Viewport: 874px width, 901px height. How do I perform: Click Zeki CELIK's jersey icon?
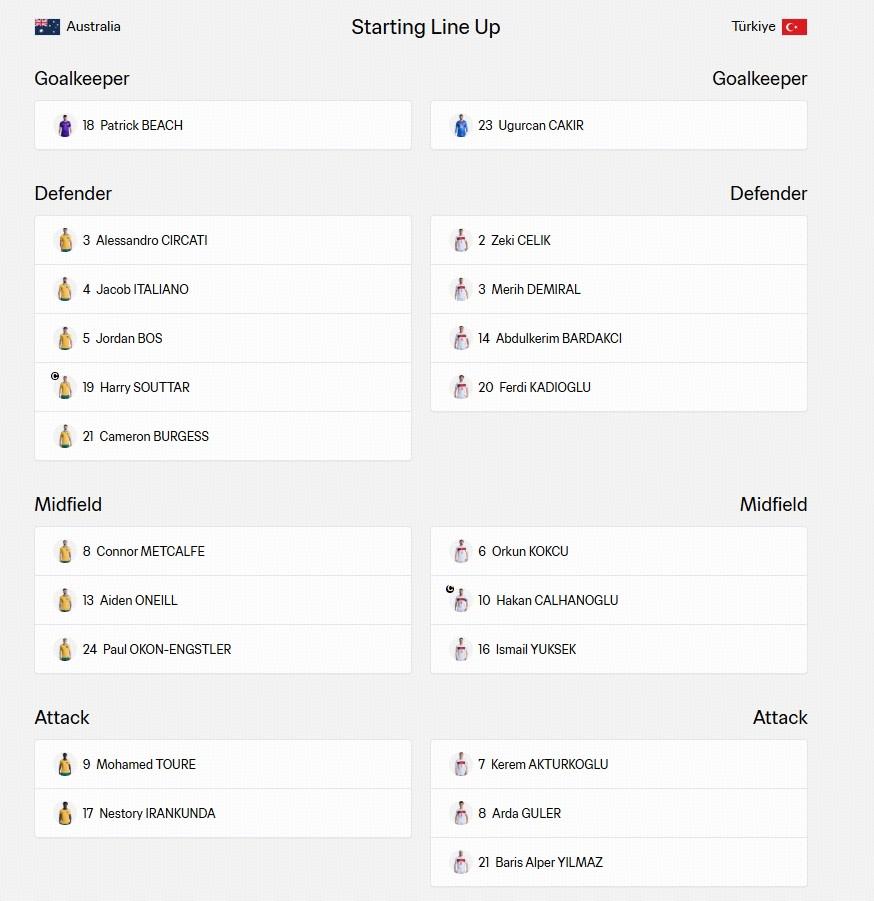[x=461, y=240]
